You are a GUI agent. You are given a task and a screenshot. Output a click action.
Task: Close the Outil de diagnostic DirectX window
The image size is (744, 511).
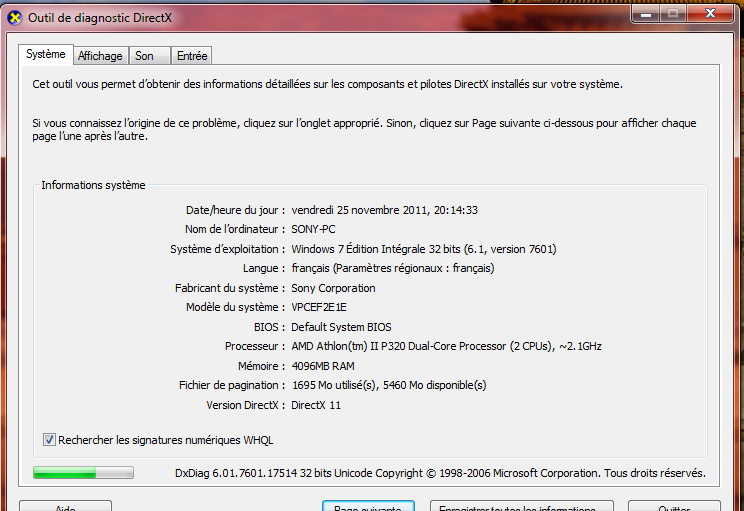point(713,14)
